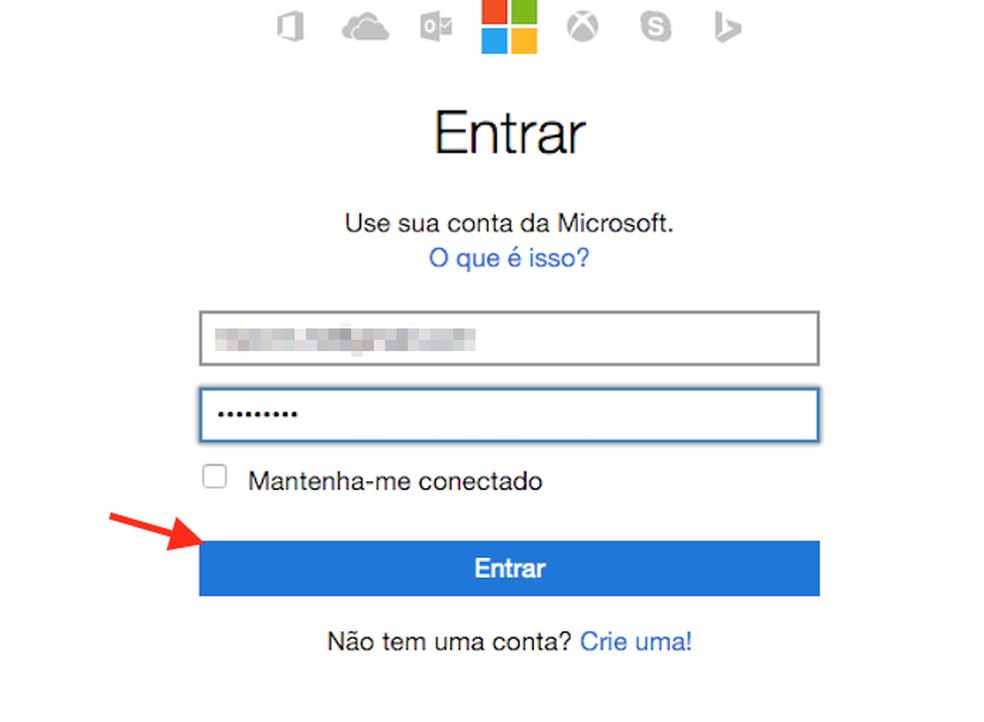Click the Xbox sphere icon

[582, 27]
